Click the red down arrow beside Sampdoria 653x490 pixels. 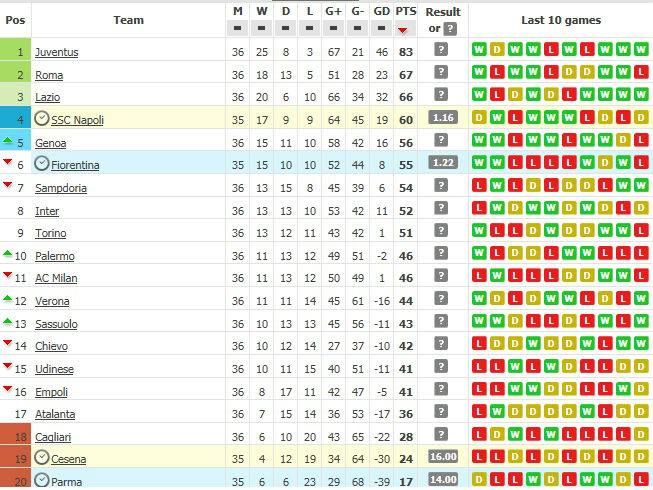click(8, 186)
